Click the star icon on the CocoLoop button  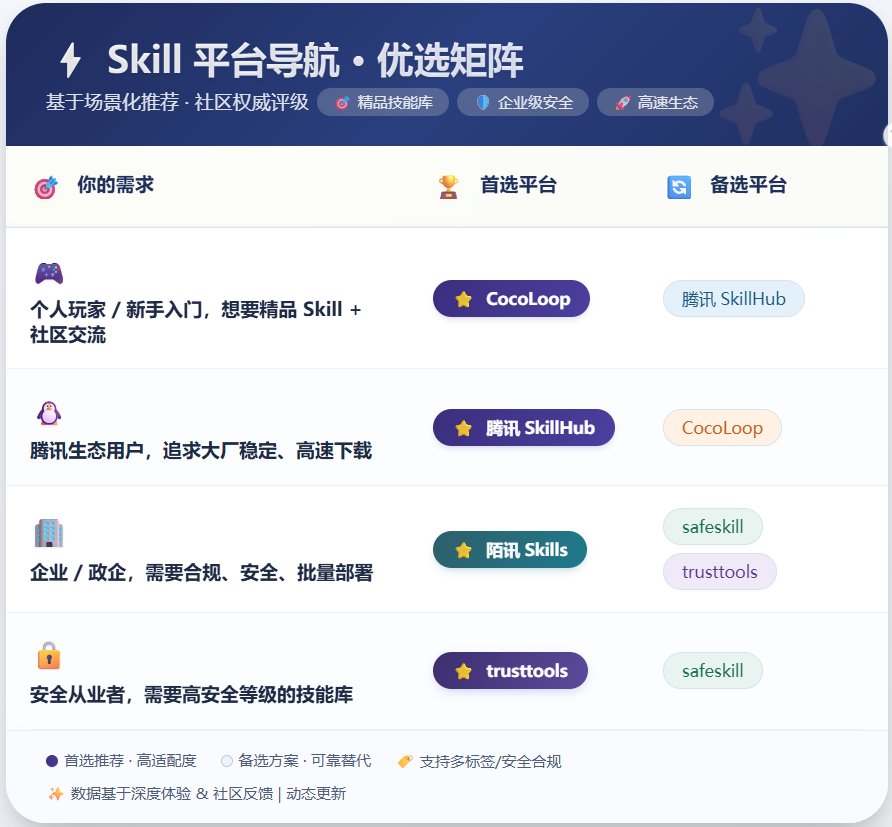tap(462, 298)
